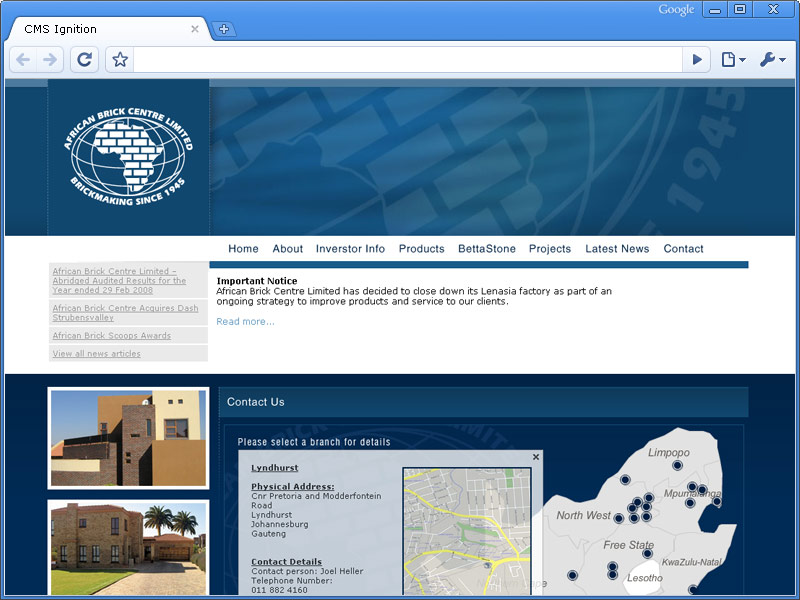This screenshot has width=800, height=600.
Task: Click the Read more... link
Action: [x=245, y=321]
